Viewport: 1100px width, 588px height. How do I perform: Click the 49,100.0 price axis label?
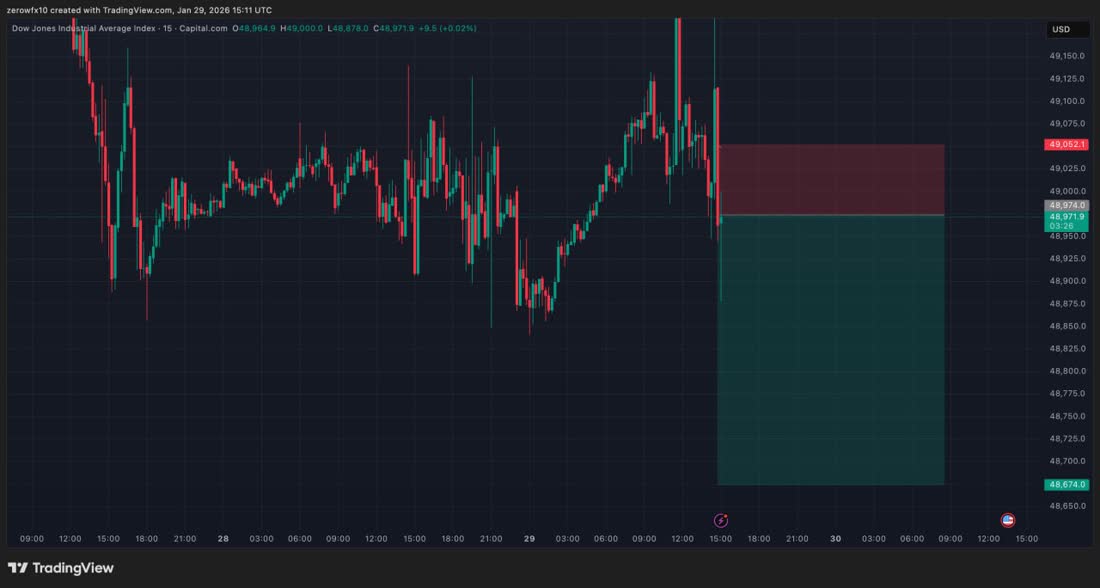point(1066,101)
